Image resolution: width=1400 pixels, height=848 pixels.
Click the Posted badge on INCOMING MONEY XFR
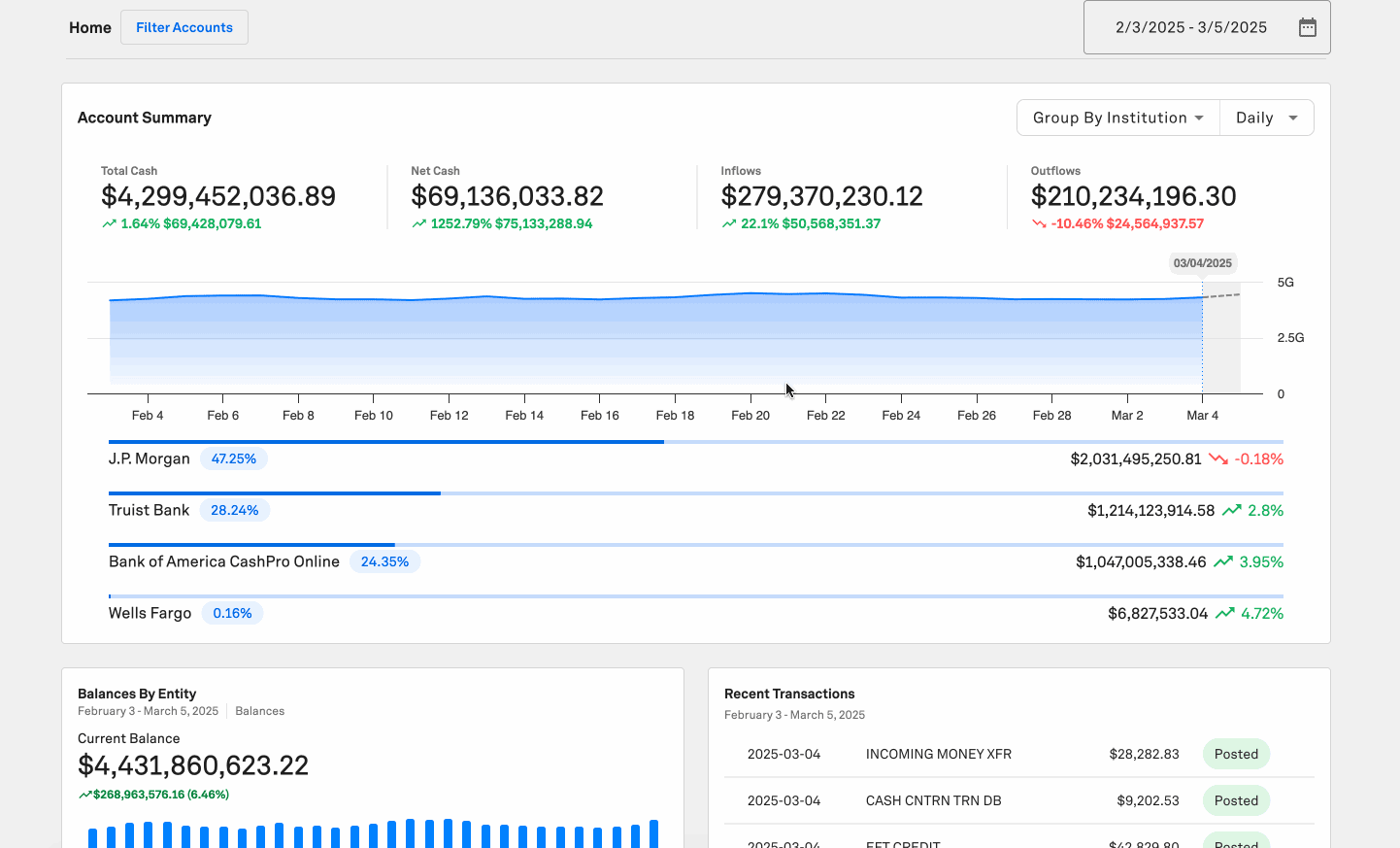pos(1236,754)
